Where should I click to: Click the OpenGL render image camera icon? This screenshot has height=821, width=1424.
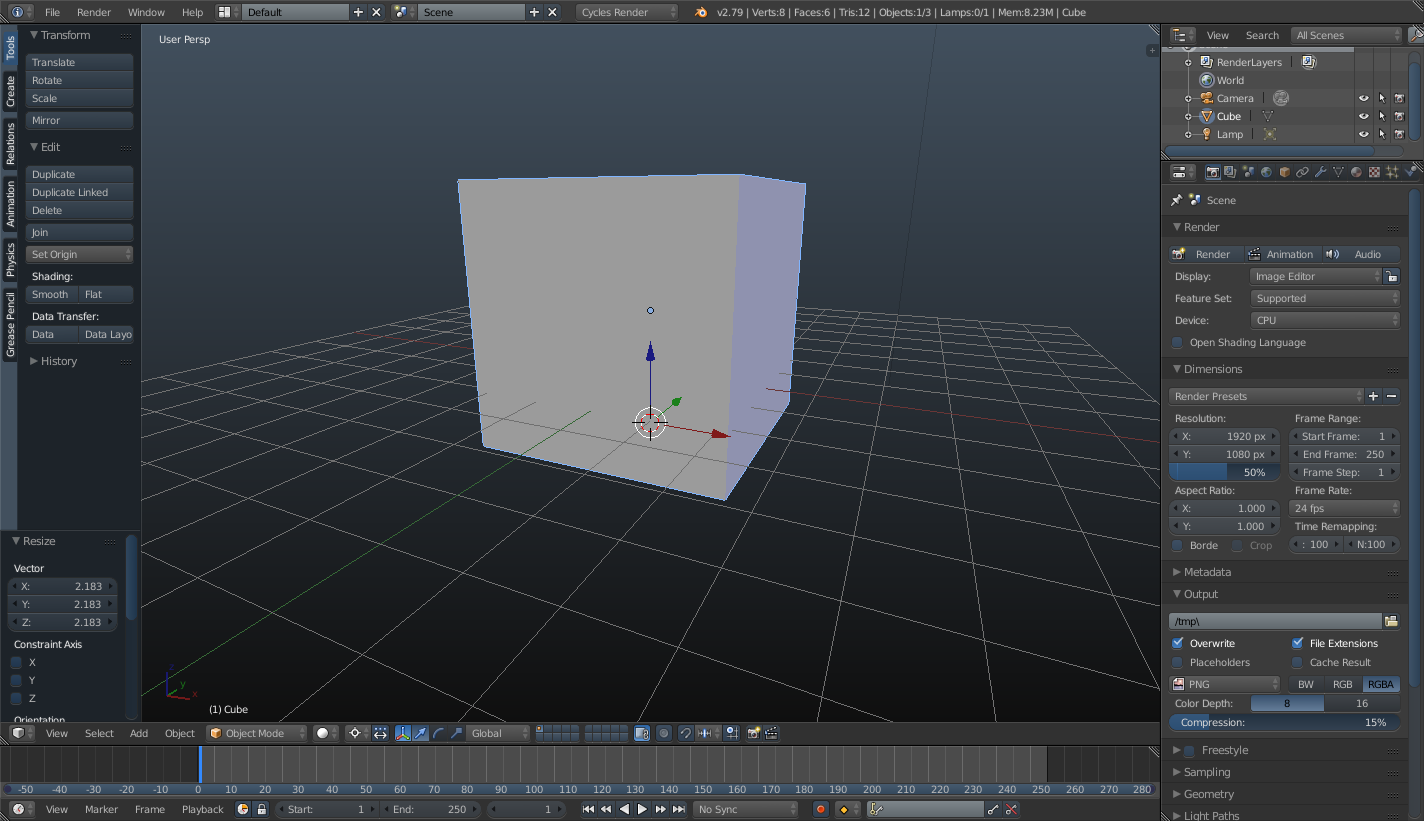click(x=753, y=733)
